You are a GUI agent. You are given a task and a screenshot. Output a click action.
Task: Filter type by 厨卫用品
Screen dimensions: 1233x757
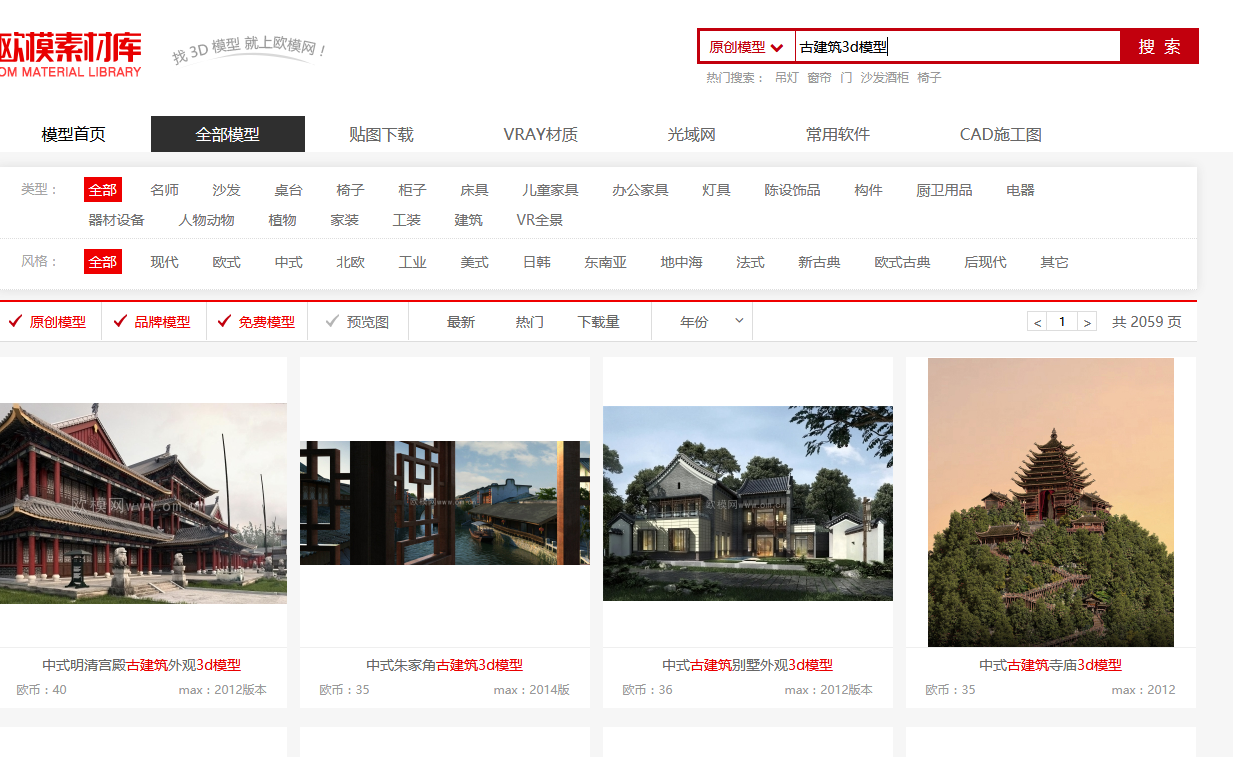945,190
